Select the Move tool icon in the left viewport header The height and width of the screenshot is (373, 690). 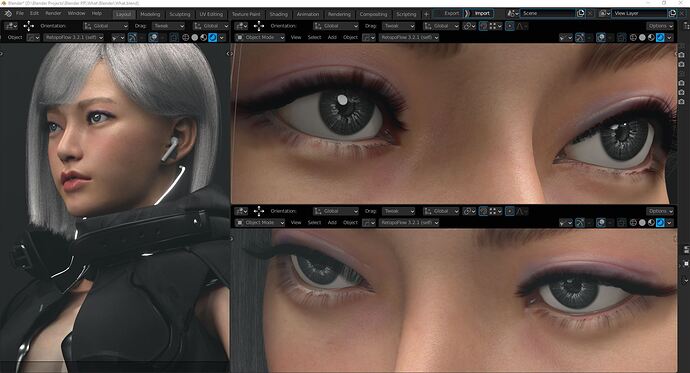pos(29,26)
